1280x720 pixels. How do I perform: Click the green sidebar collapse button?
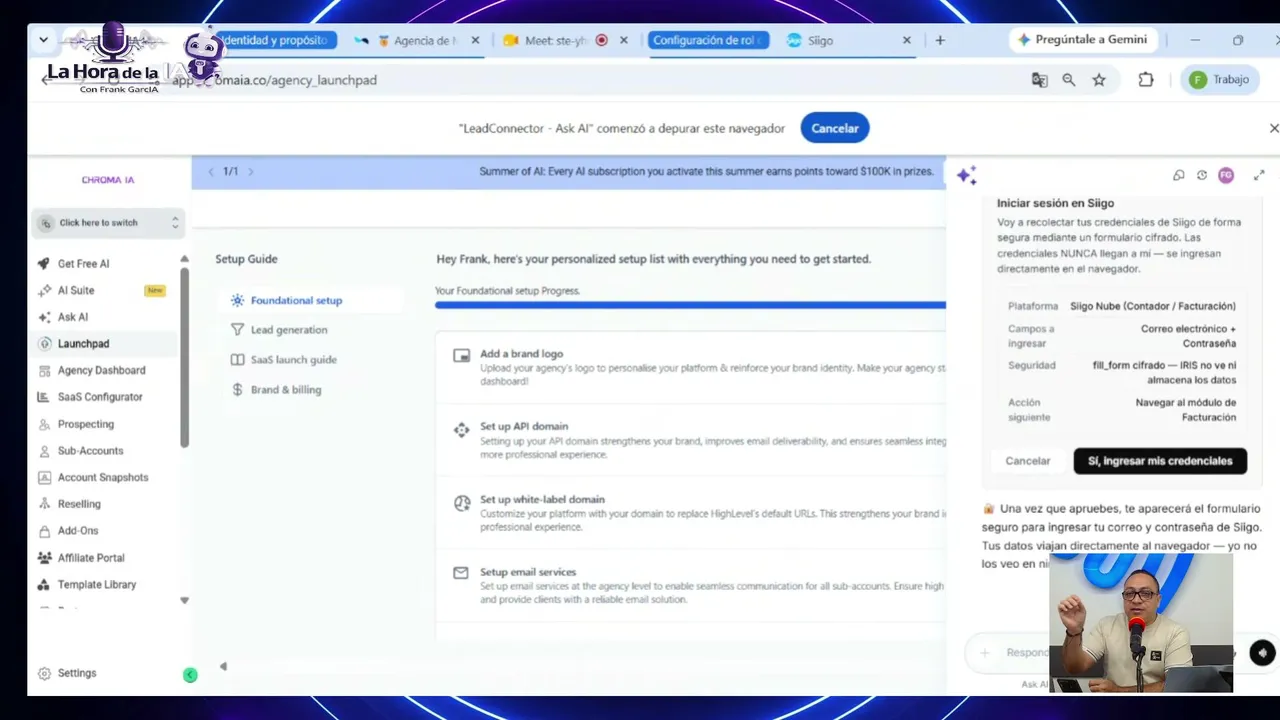(190, 675)
